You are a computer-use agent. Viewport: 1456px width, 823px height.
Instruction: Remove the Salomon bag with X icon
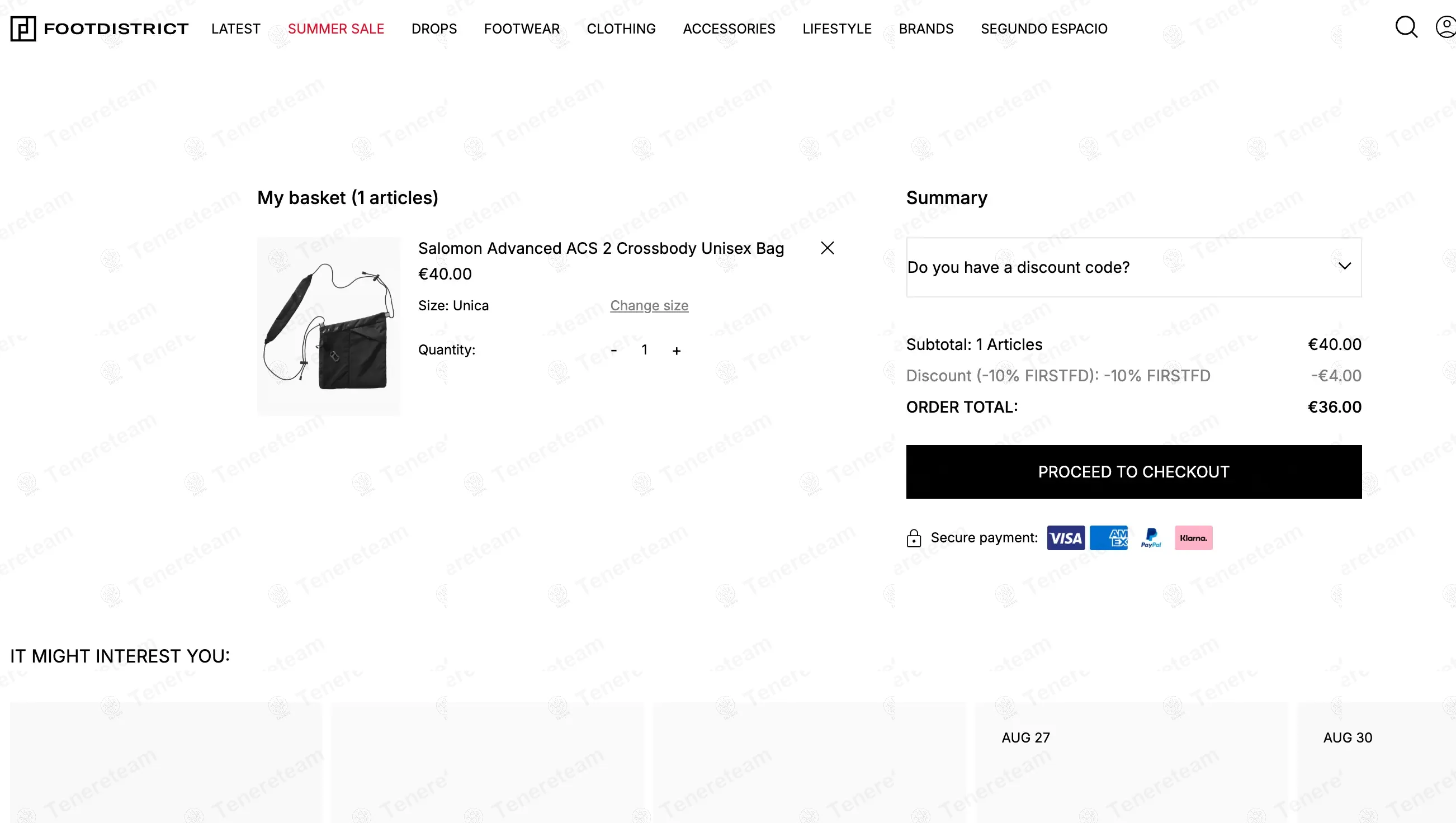pos(827,248)
